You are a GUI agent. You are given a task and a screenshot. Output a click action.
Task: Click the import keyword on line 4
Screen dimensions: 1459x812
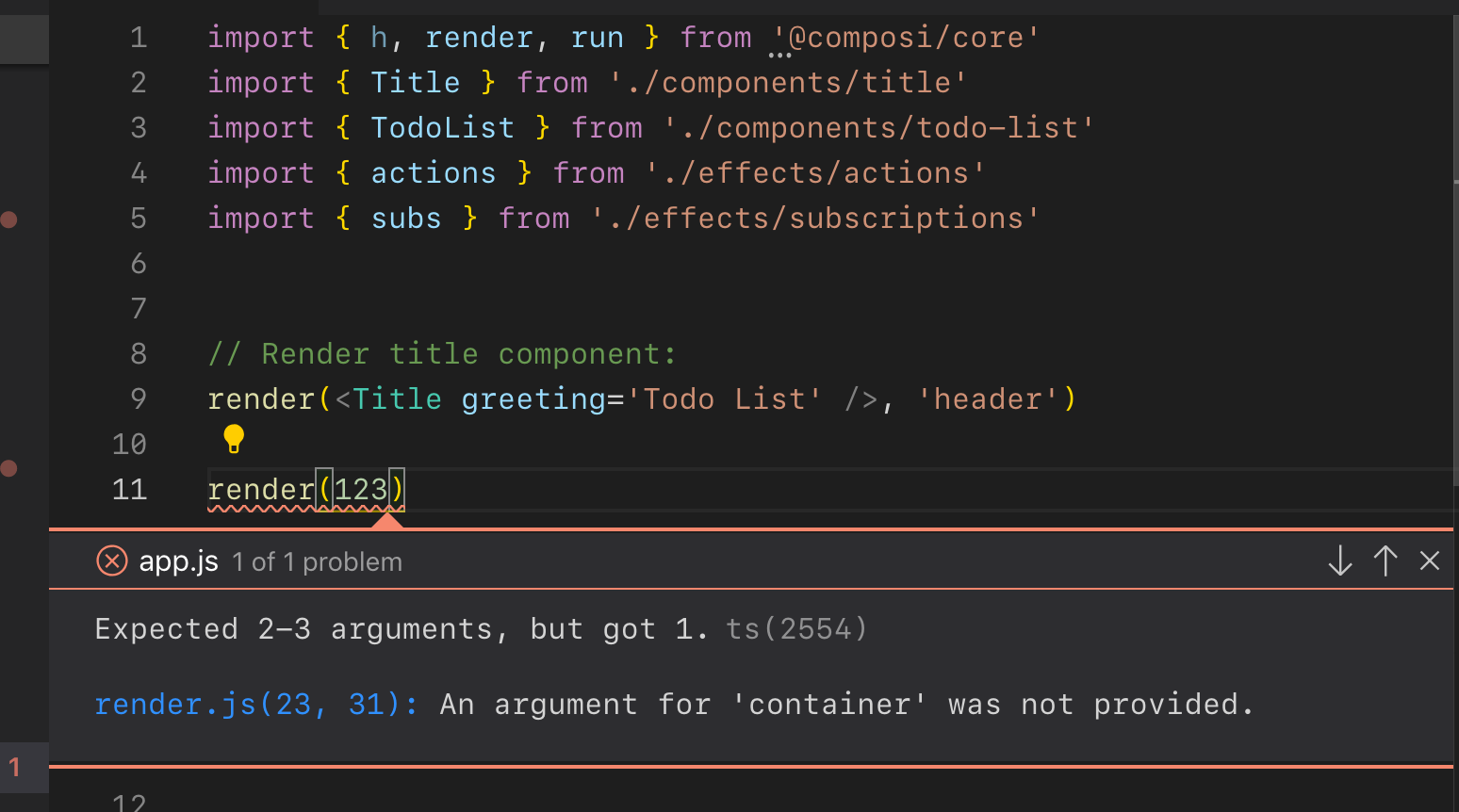pyautogui.click(x=260, y=172)
